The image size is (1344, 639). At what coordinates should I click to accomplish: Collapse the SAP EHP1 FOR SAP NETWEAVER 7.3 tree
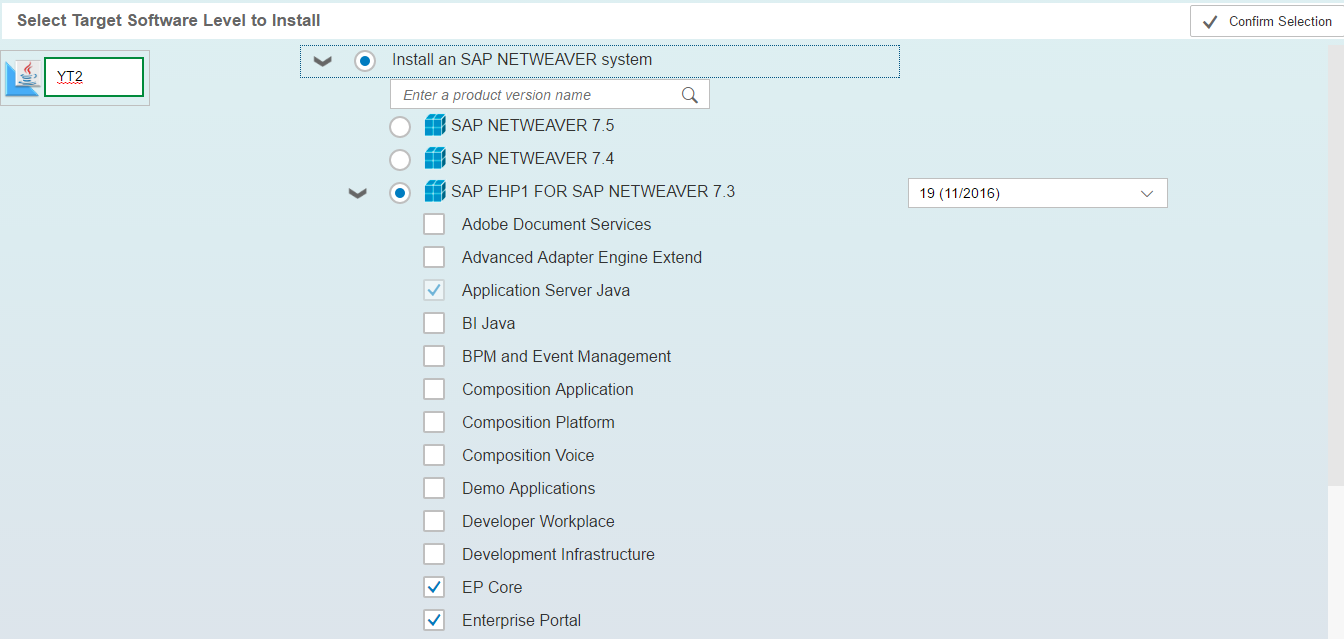357,194
